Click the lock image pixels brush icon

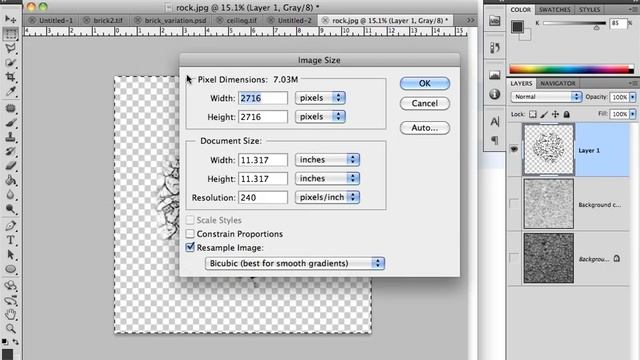[544, 114]
